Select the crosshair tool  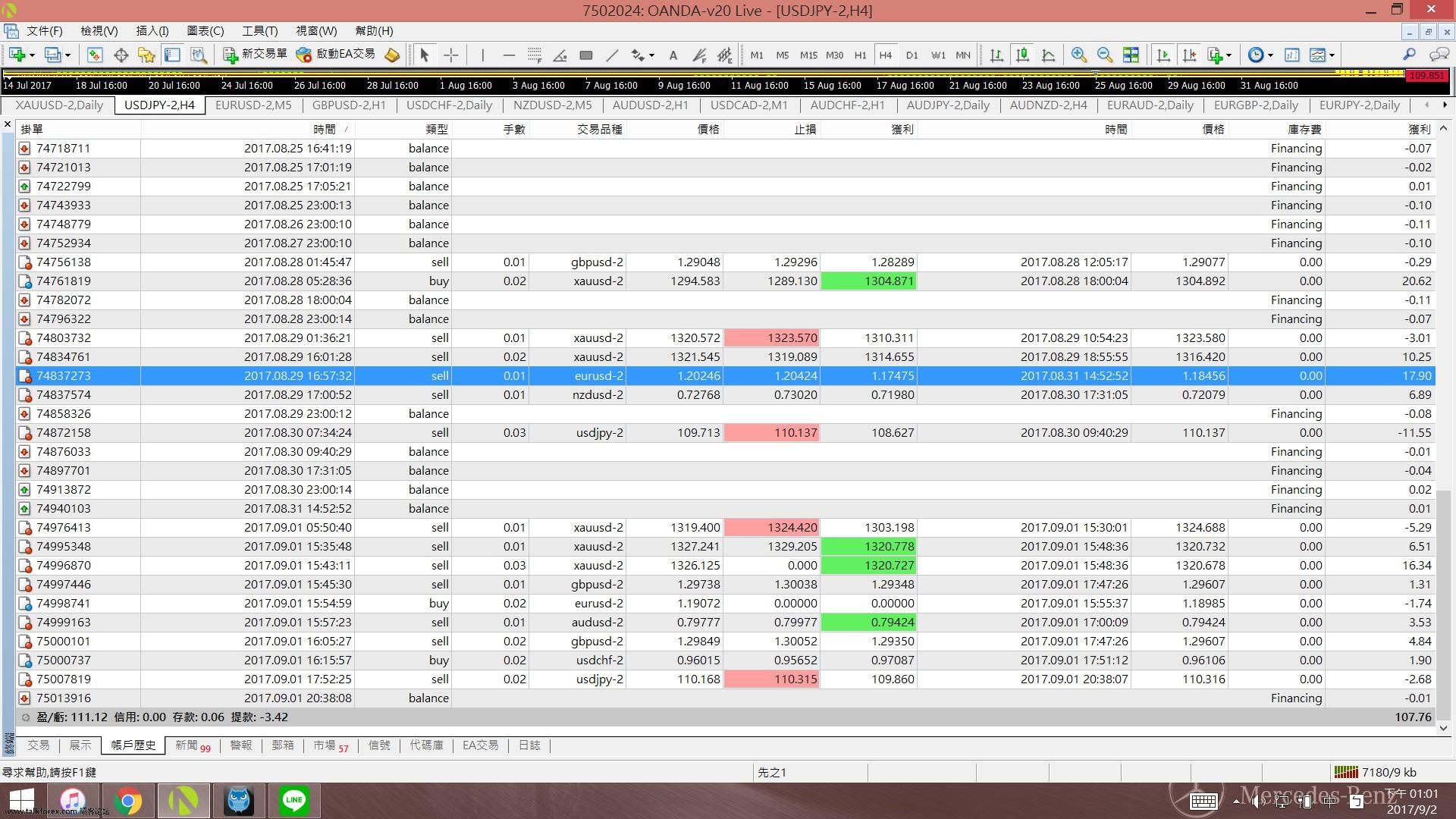point(451,55)
